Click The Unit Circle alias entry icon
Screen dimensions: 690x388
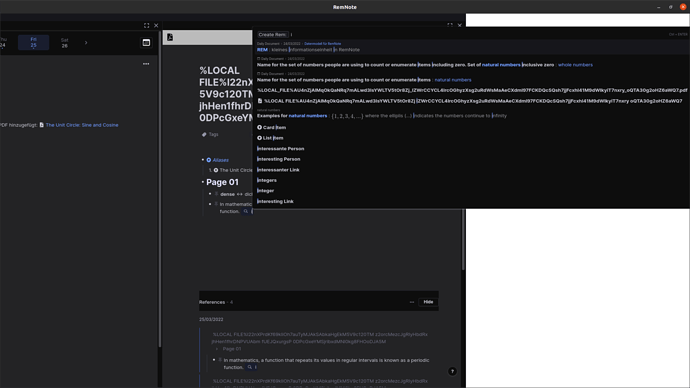(216, 170)
